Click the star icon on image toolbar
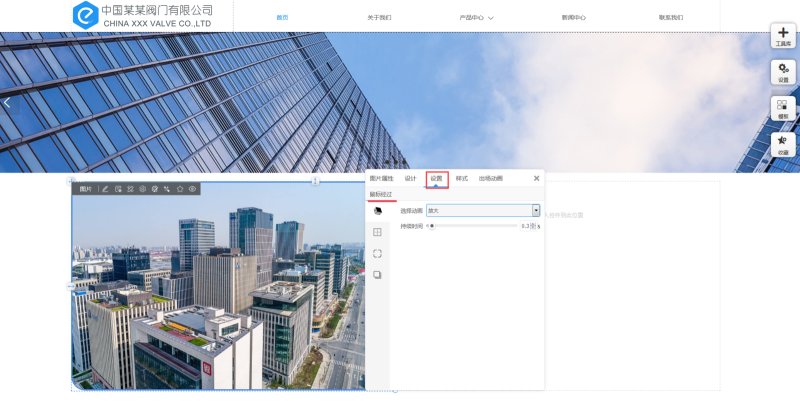The height and width of the screenshot is (405, 800). point(180,188)
